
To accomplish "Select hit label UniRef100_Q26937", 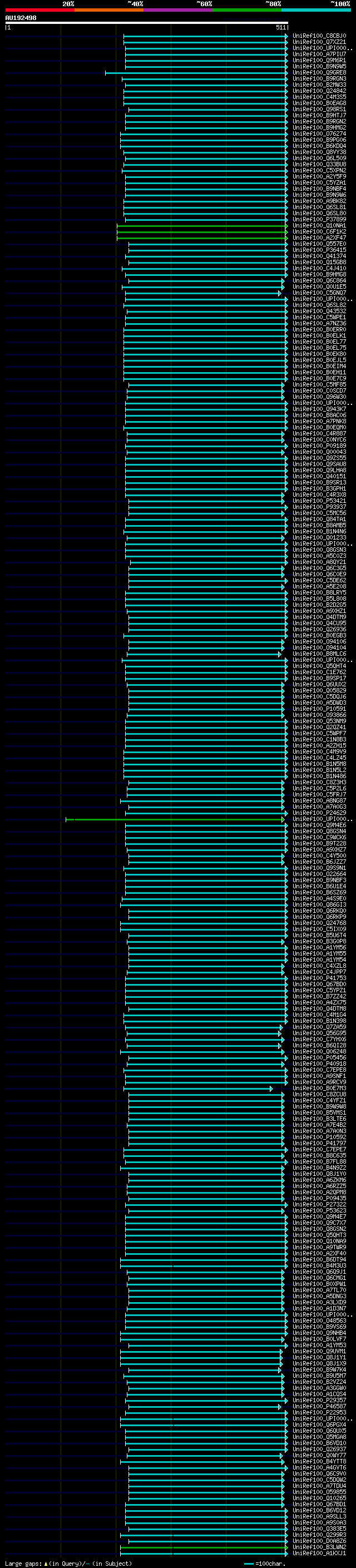I will [x=319, y=1449].
